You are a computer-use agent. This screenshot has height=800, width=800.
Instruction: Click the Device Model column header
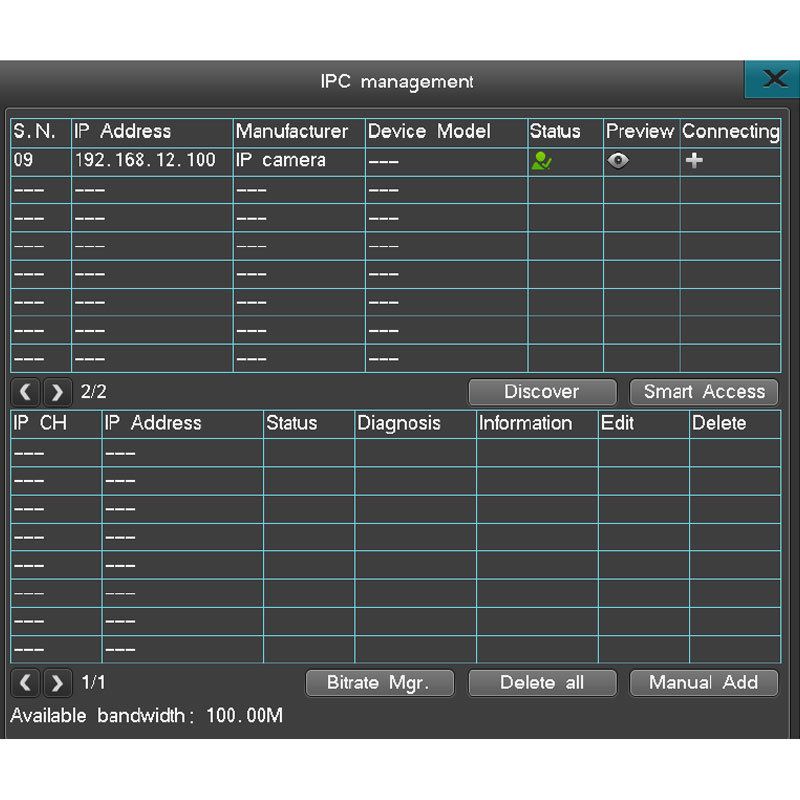[446, 133]
